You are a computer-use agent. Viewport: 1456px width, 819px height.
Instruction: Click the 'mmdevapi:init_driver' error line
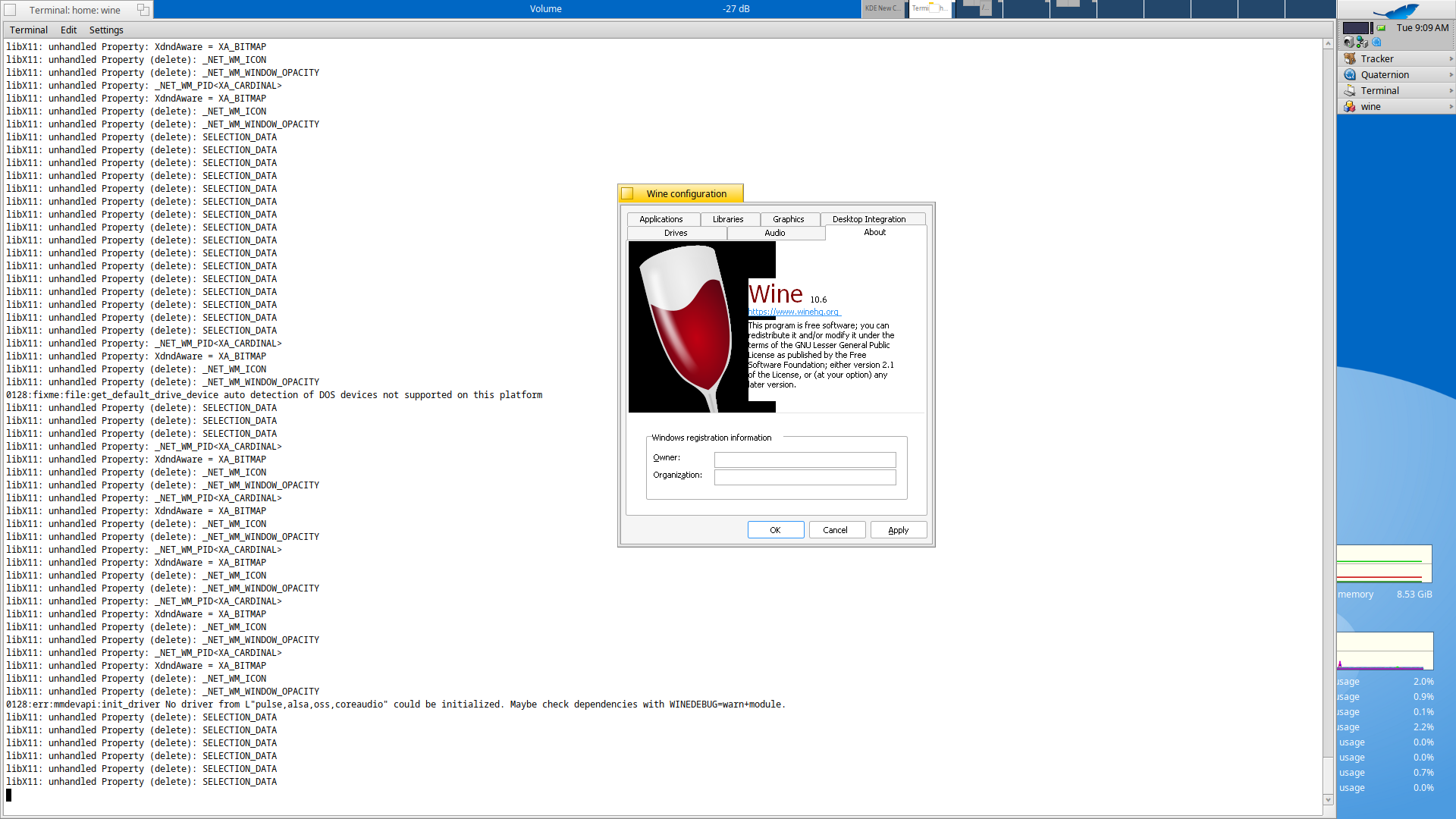click(x=395, y=704)
